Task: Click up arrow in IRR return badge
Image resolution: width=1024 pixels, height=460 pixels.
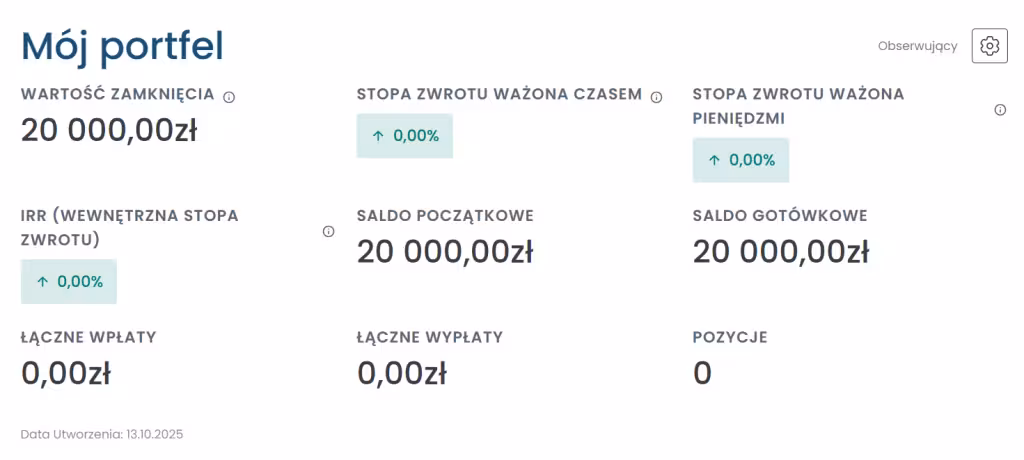Action: [x=42, y=282]
